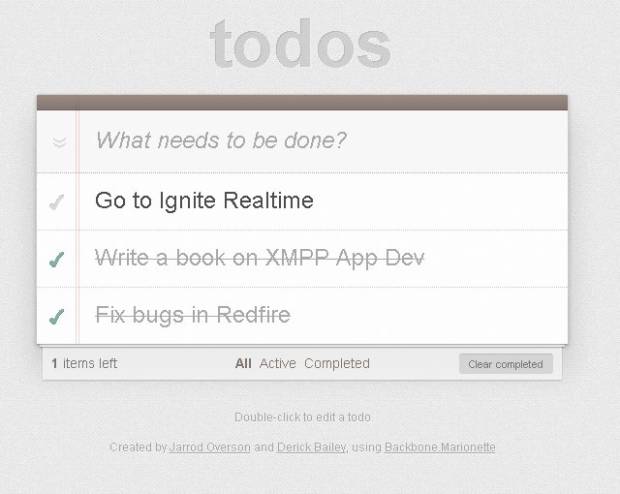Click the "What needs to be done?" field
The height and width of the screenshot is (494, 620).
pos(323,141)
